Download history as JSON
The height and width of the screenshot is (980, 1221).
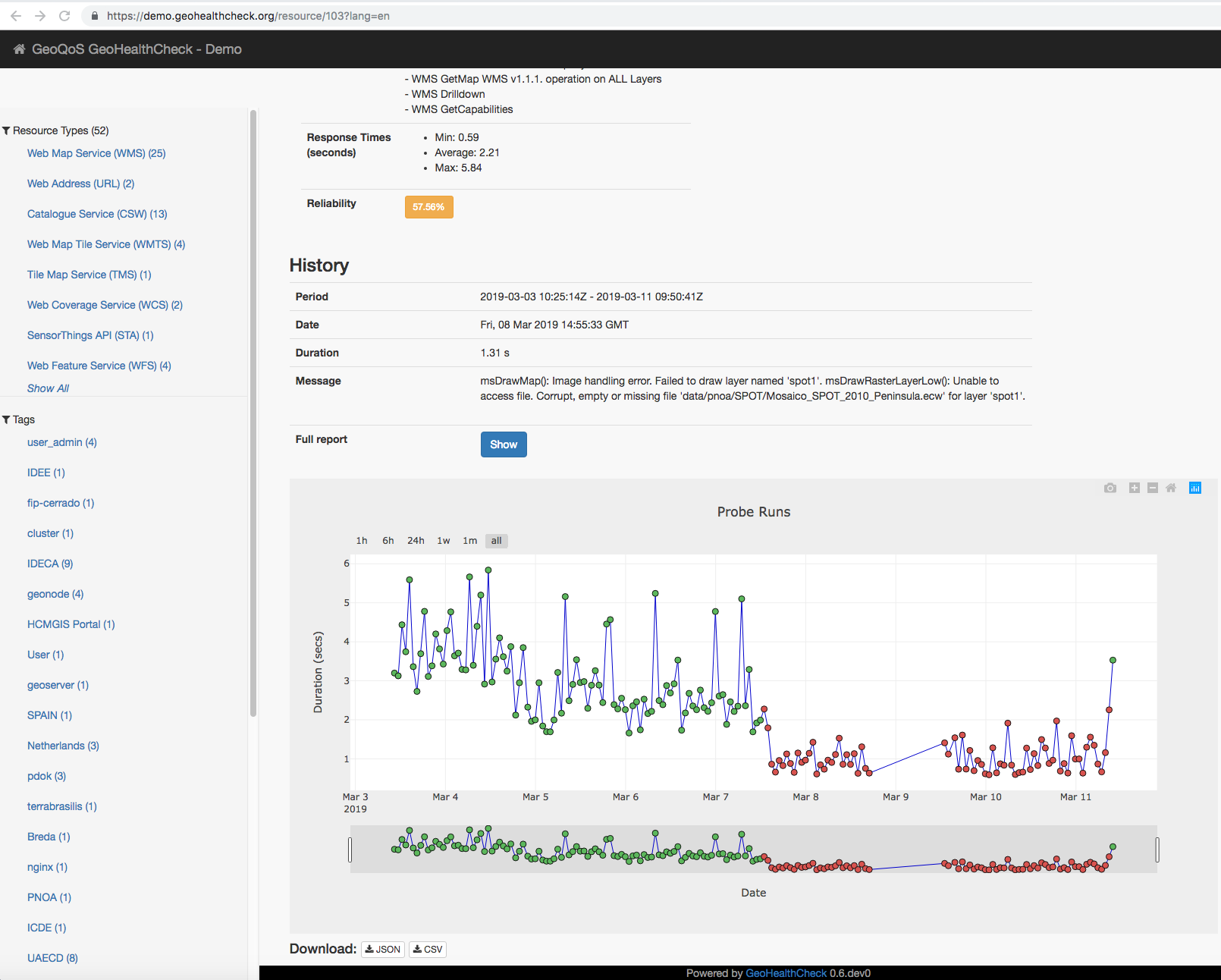[383, 950]
